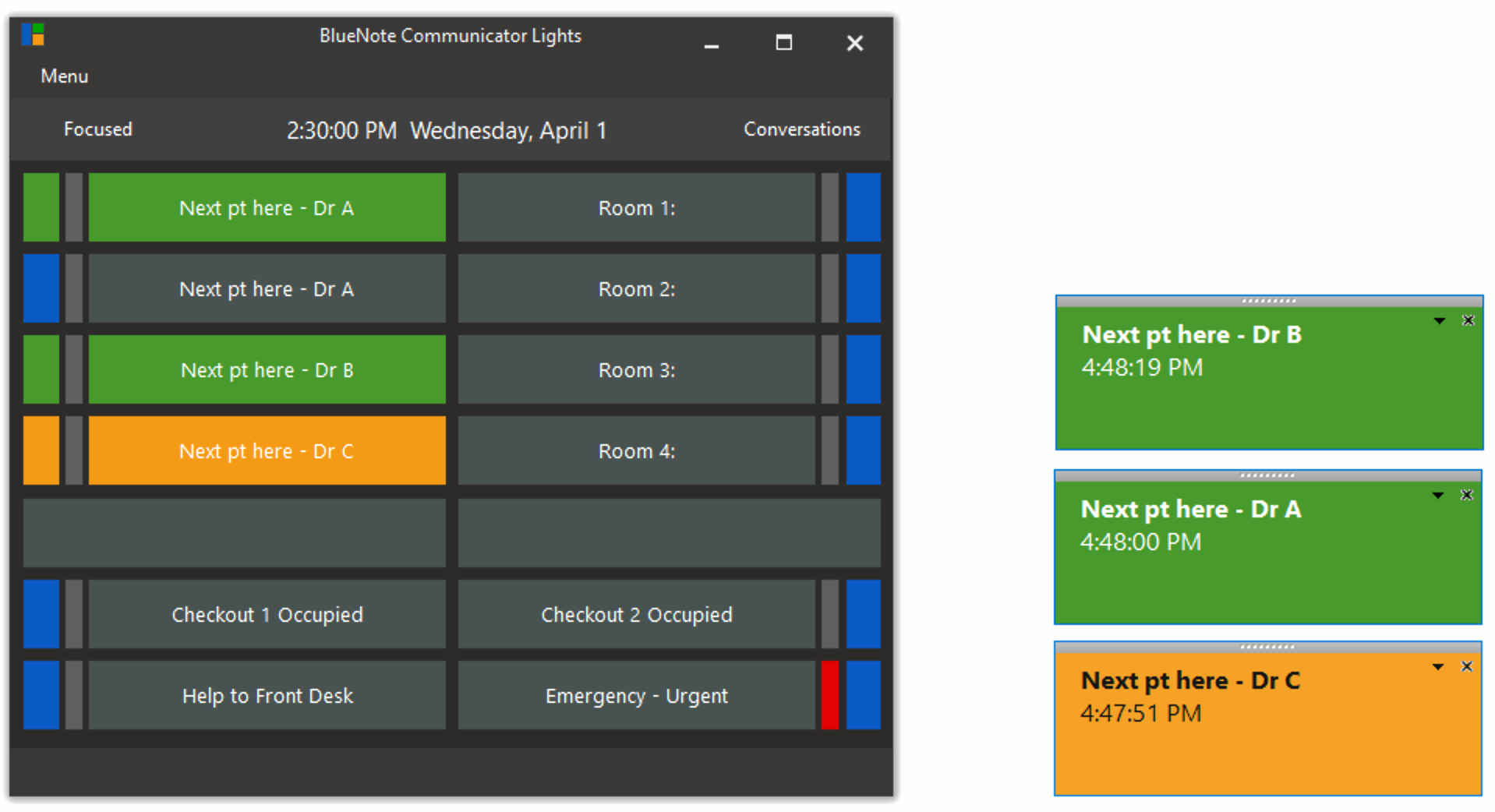Close the orange Dr C notification popup

click(1466, 666)
